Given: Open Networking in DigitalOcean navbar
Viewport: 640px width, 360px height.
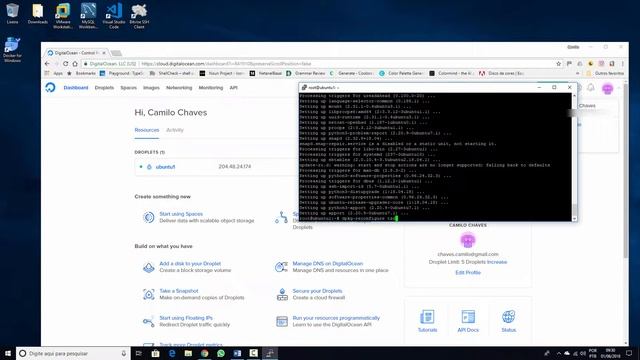Looking at the screenshot, I should tap(179, 88).
